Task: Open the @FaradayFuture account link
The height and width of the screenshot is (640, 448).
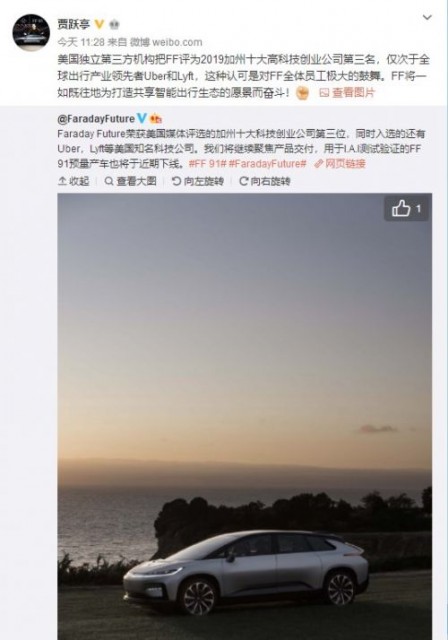Action: (96, 119)
